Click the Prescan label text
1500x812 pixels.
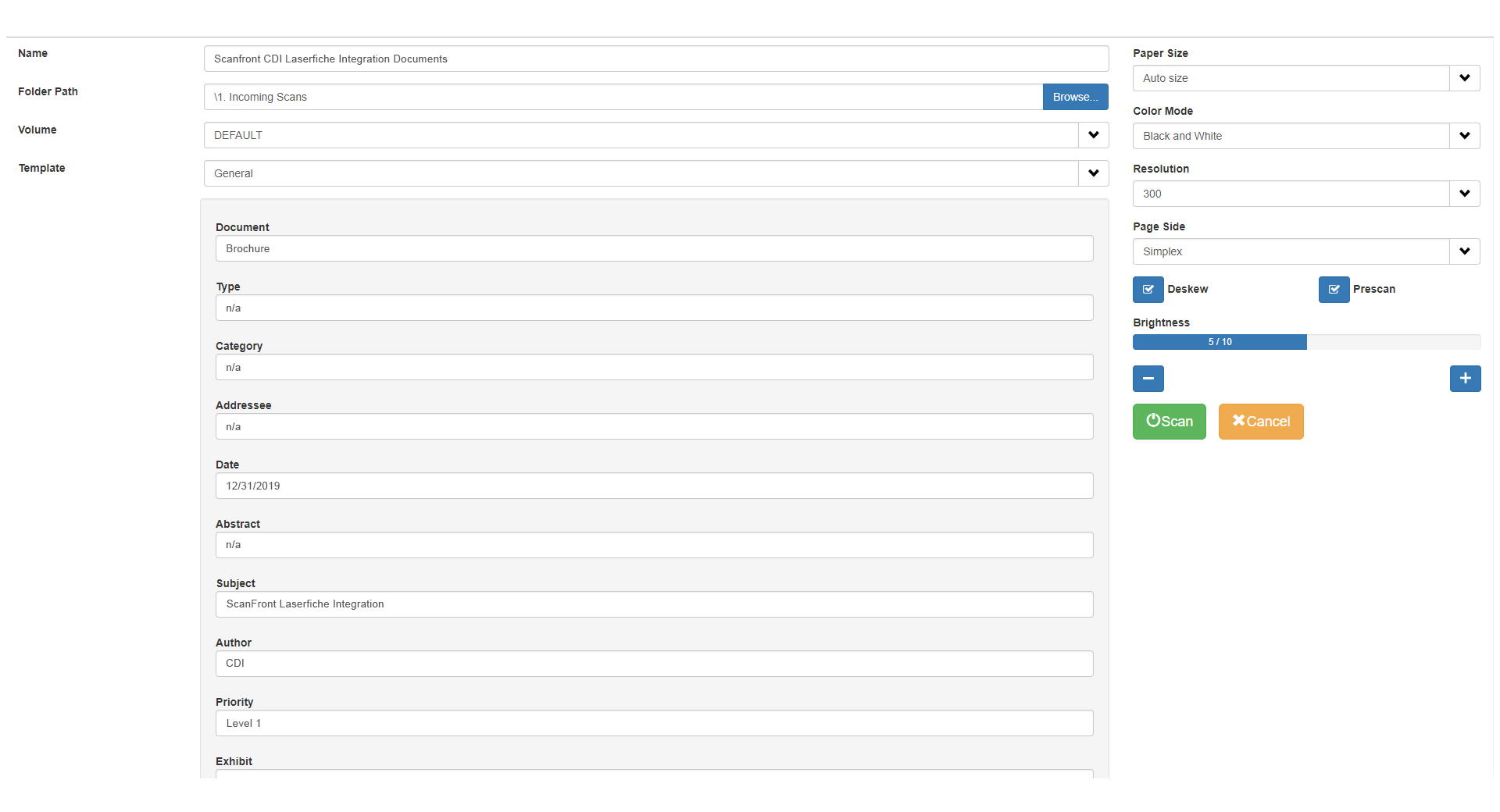click(x=1374, y=289)
